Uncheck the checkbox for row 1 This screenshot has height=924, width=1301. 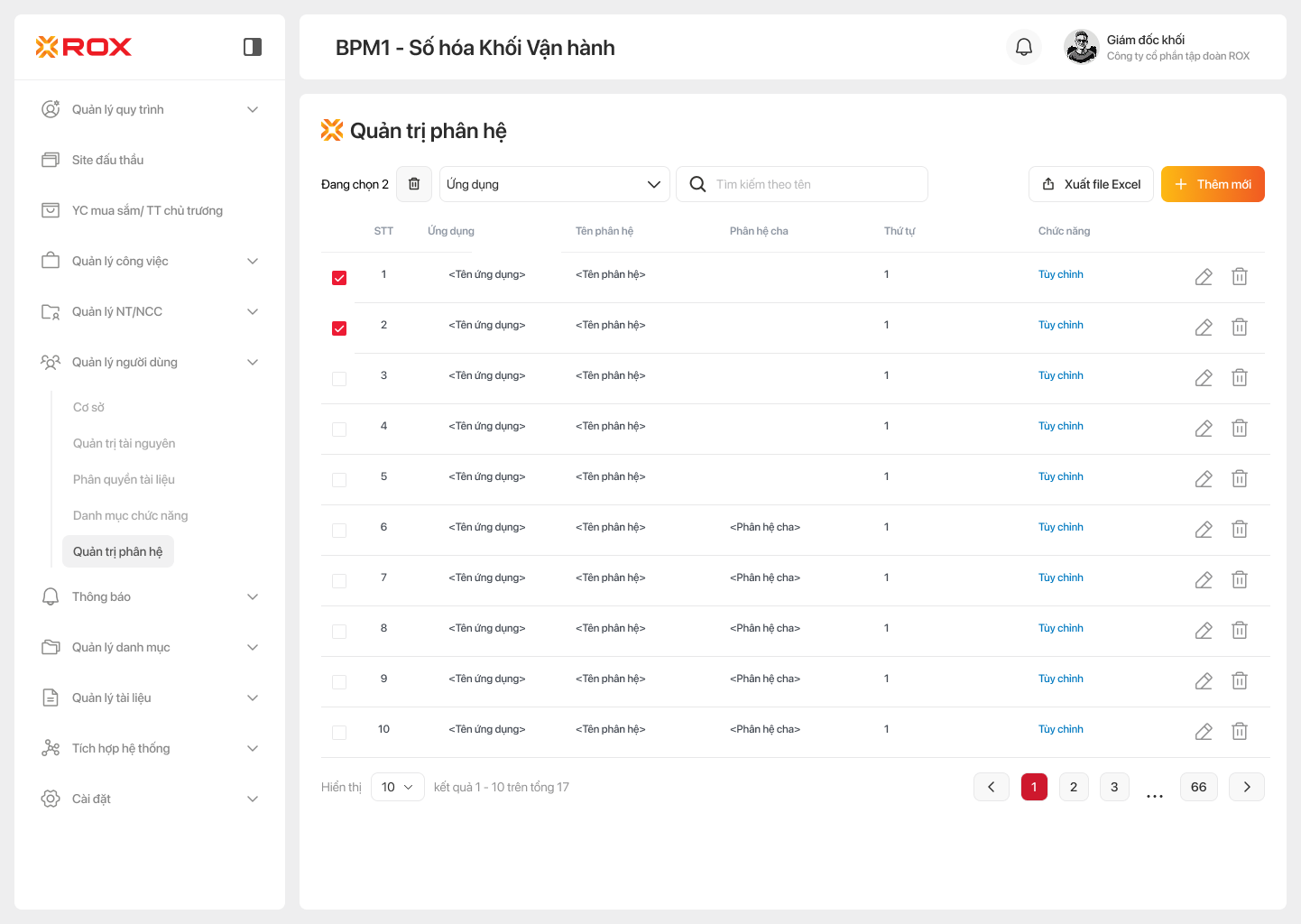click(339, 278)
